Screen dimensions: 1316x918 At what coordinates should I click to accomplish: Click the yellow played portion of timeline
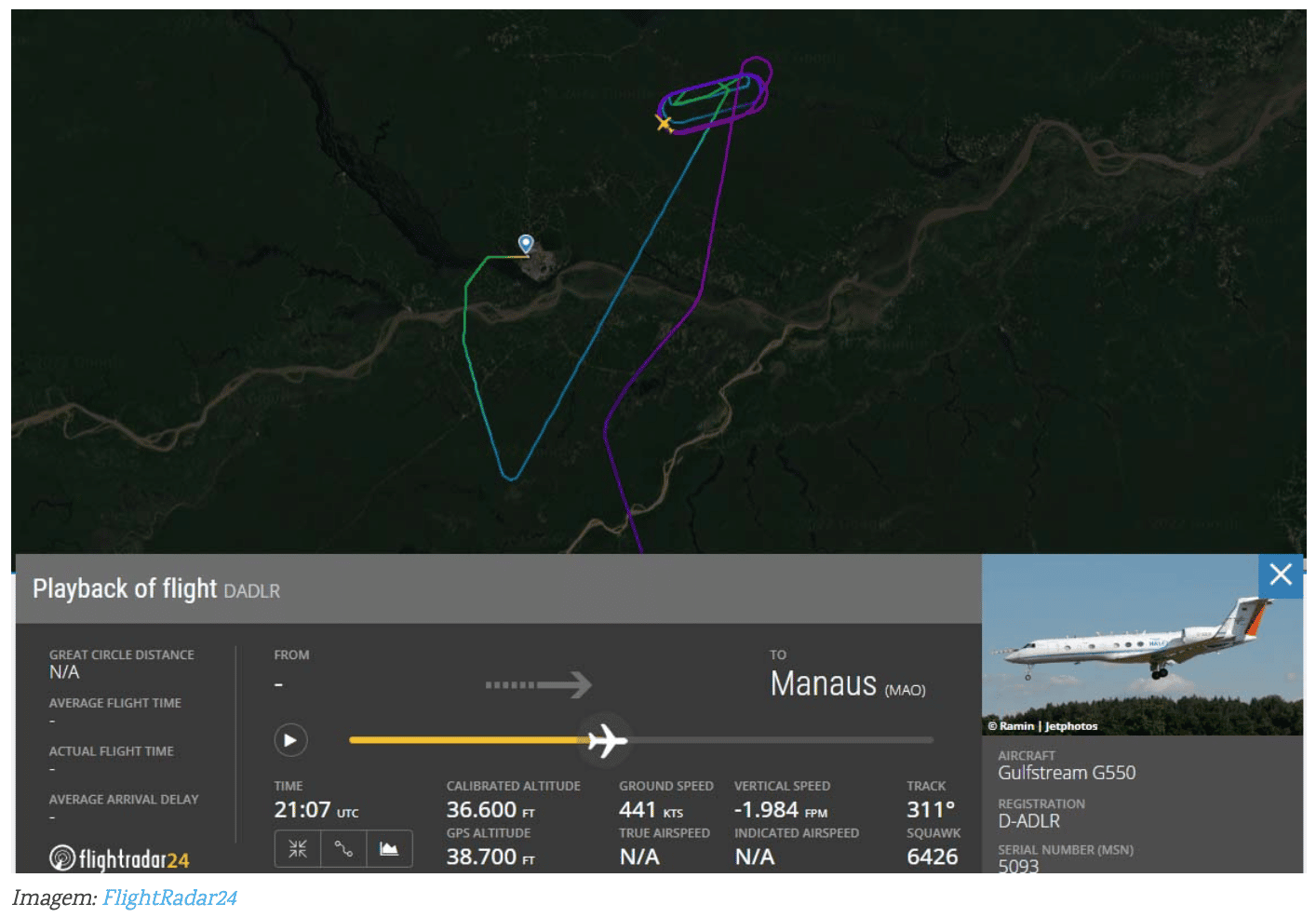point(465,740)
